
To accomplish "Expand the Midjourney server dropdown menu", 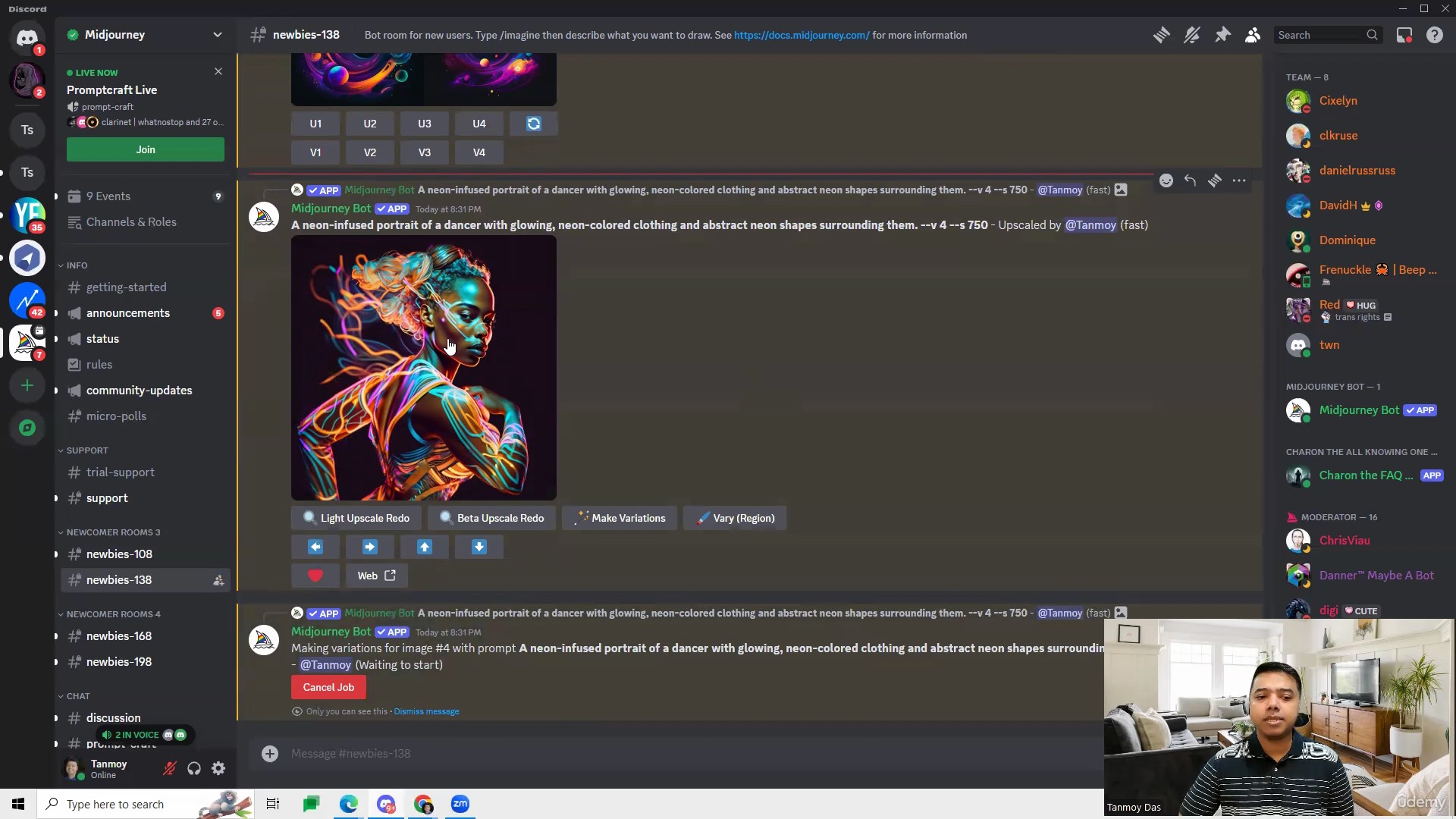I will [218, 35].
